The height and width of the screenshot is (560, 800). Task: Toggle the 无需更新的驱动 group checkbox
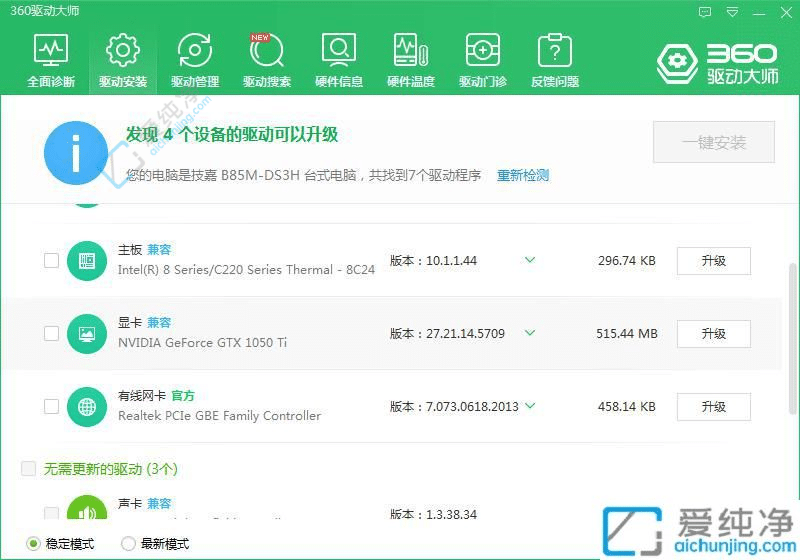point(29,468)
